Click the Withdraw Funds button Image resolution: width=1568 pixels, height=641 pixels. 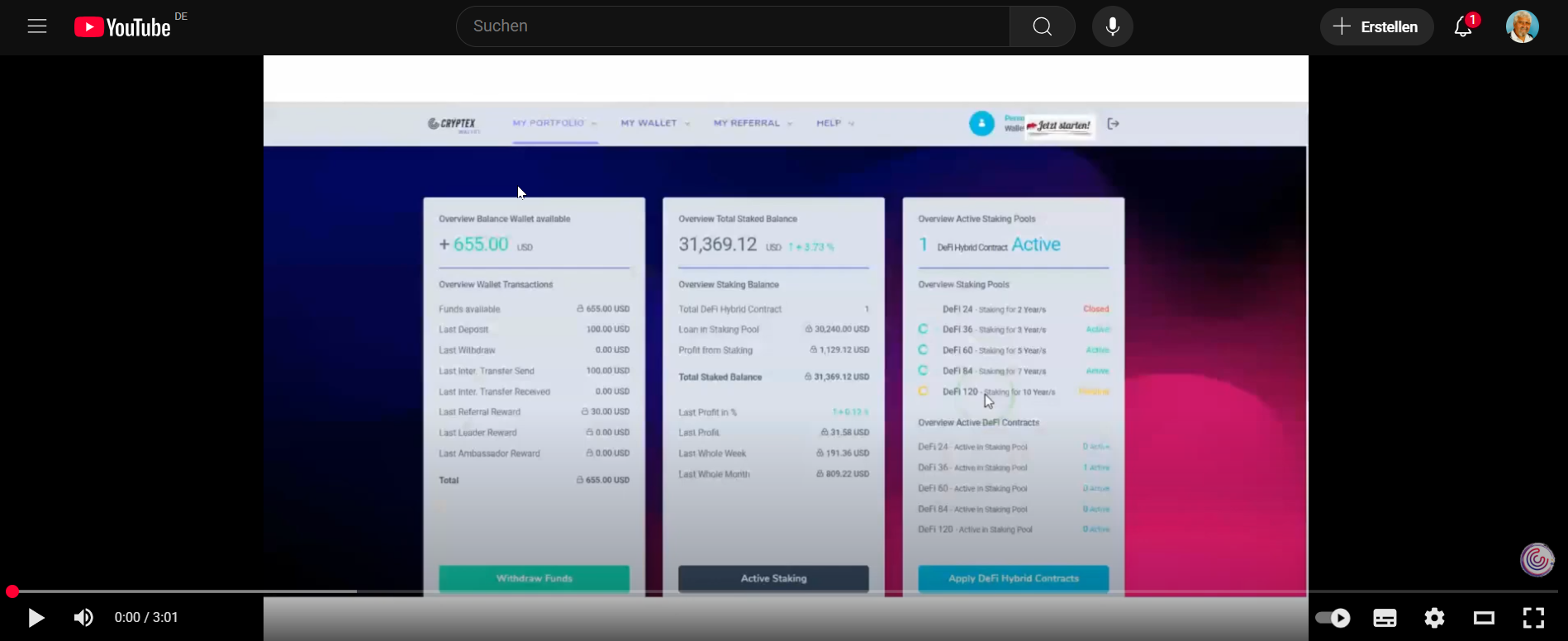coord(534,578)
